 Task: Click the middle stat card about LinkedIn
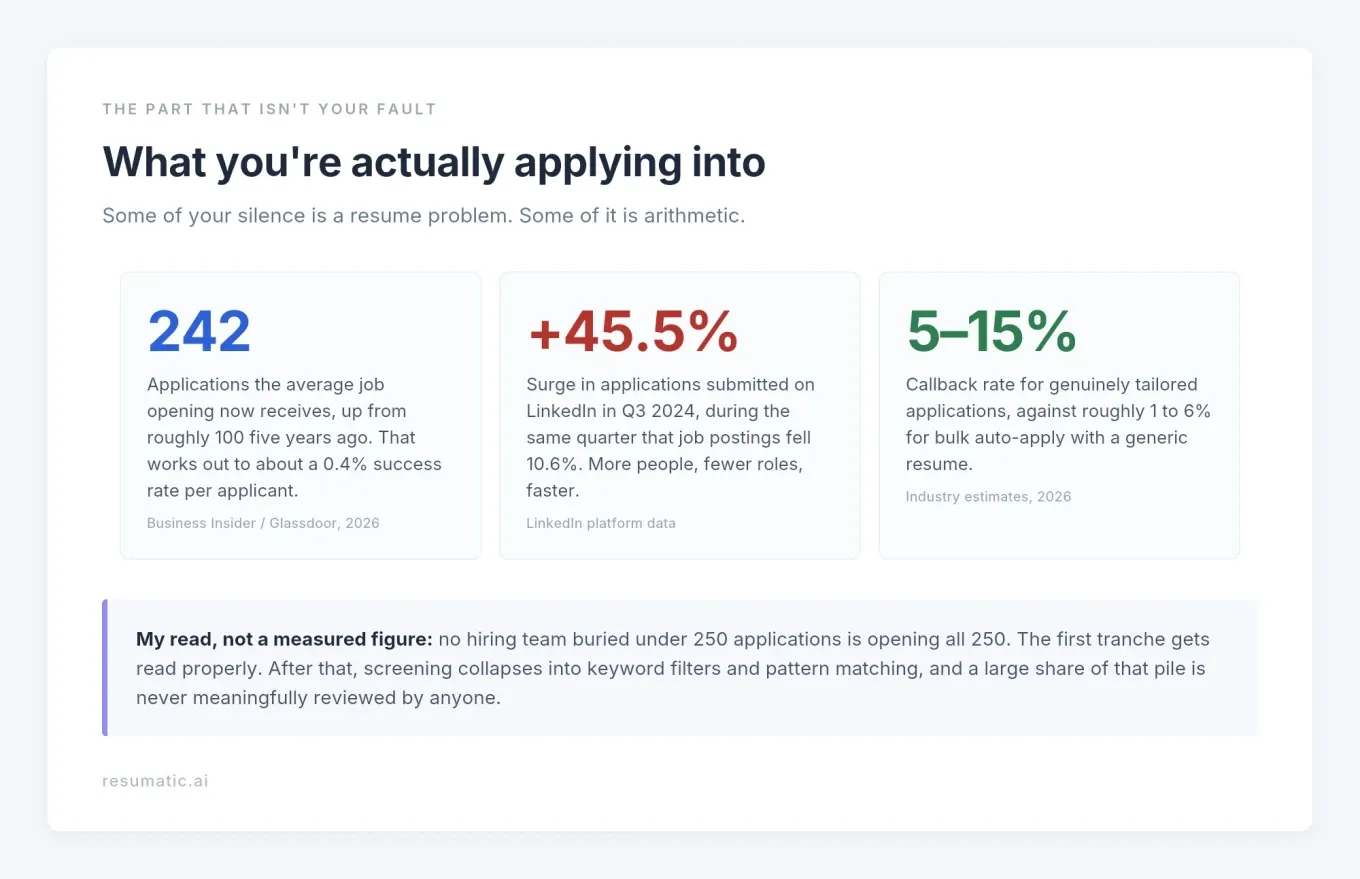click(x=680, y=416)
